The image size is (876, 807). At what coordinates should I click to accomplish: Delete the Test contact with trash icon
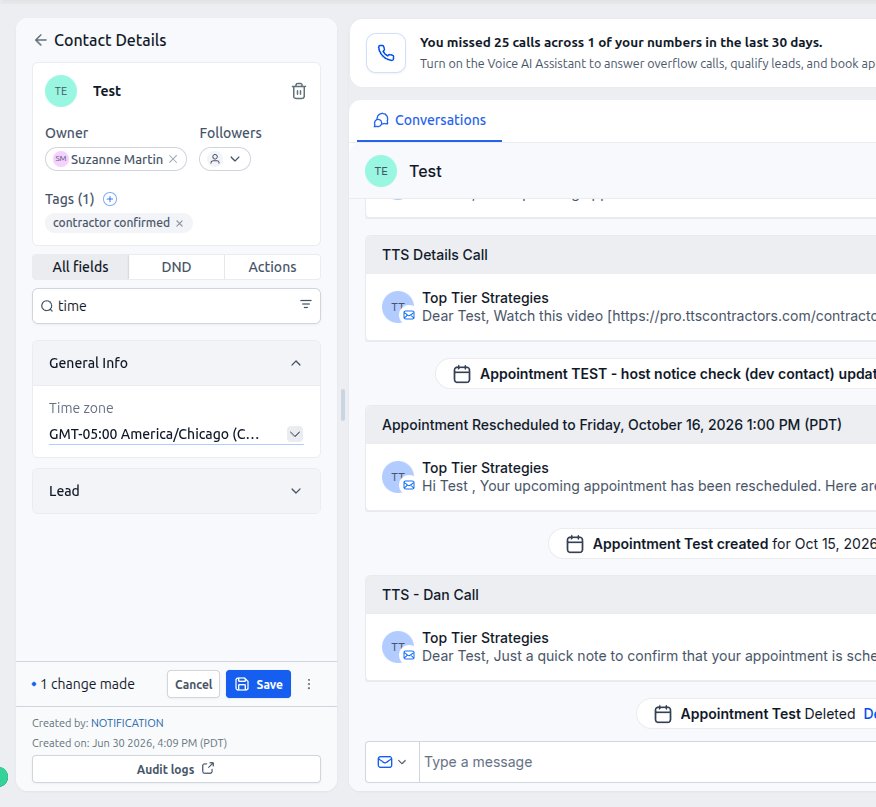pyautogui.click(x=299, y=91)
